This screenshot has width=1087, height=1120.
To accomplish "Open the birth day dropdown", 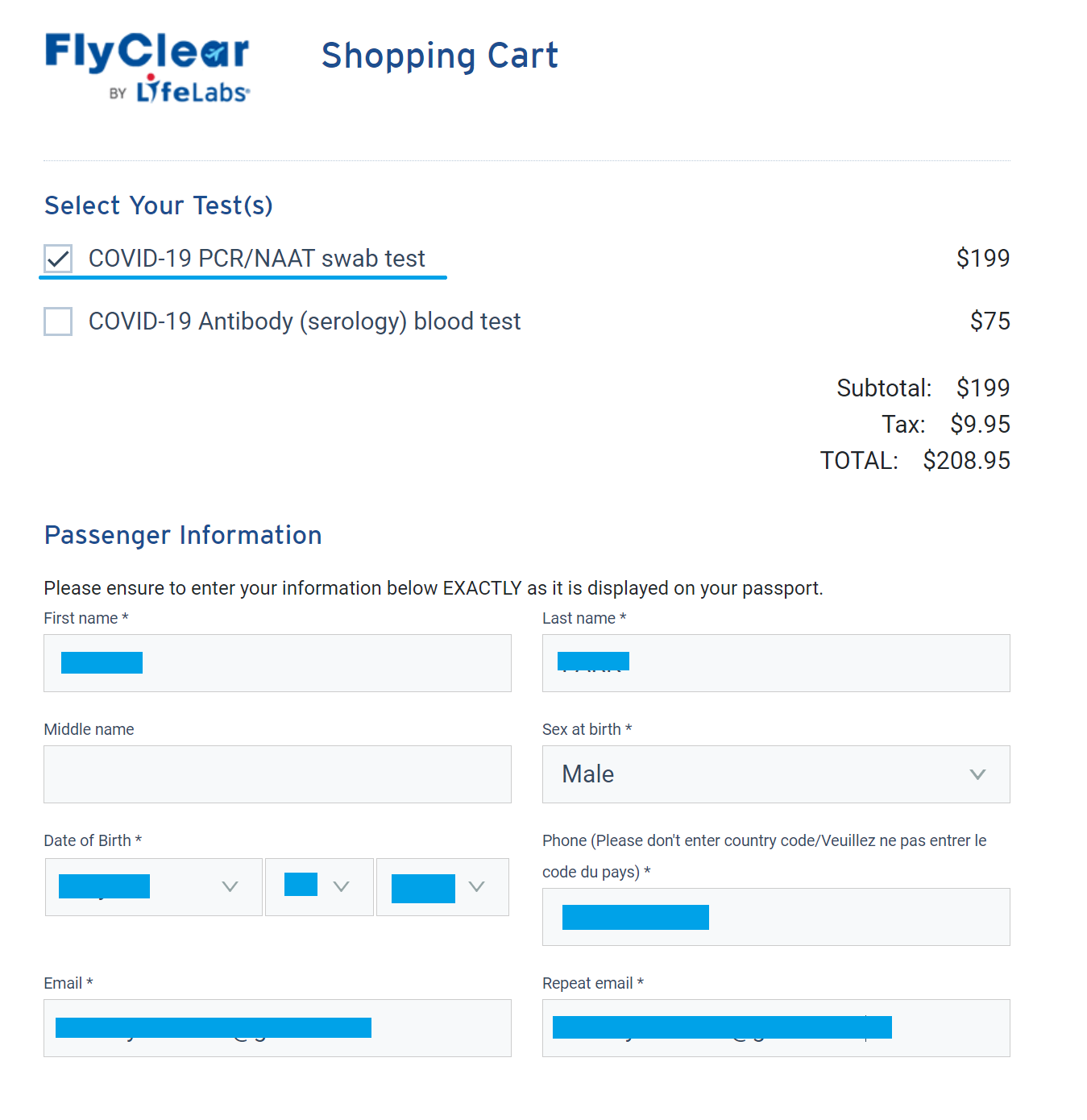I will pyautogui.click(x=319, y=887).
